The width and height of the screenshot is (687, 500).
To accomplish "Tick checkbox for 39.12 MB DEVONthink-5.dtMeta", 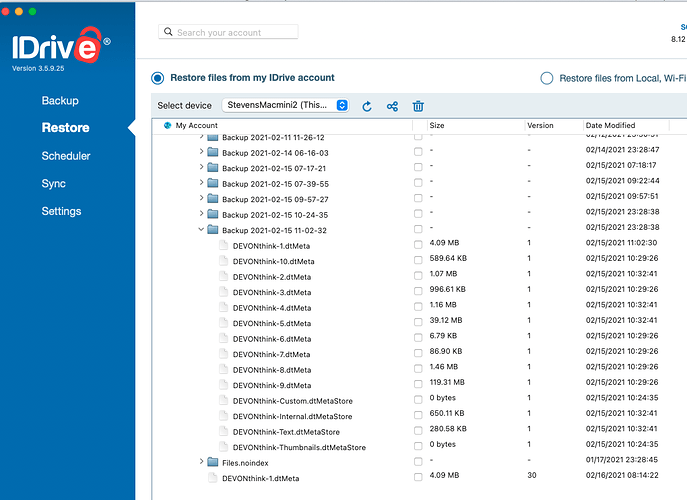I will click(x=418, y=322).
